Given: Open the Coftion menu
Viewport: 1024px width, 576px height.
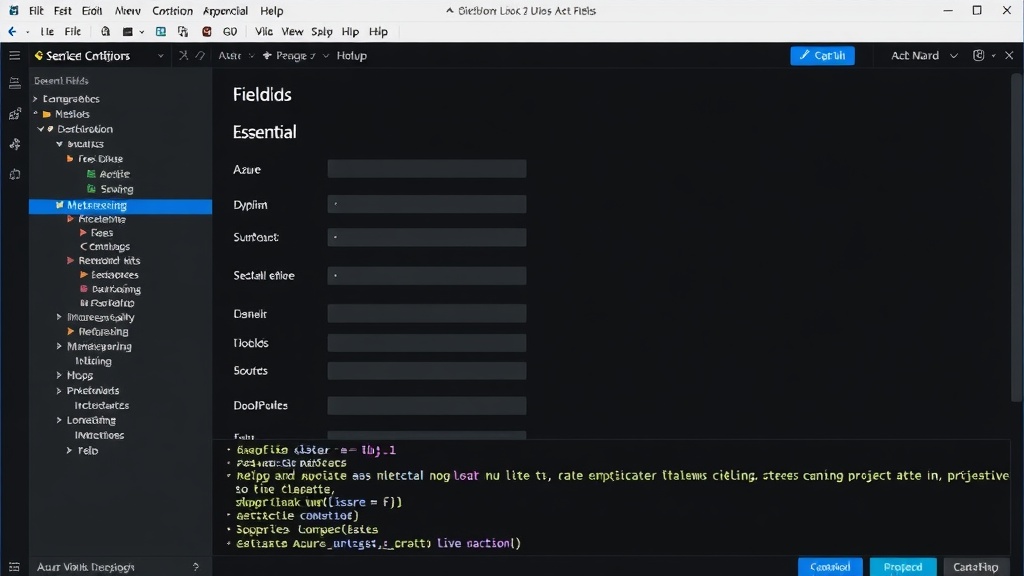Looking at the screenshot, I should (x=172, y=10).
